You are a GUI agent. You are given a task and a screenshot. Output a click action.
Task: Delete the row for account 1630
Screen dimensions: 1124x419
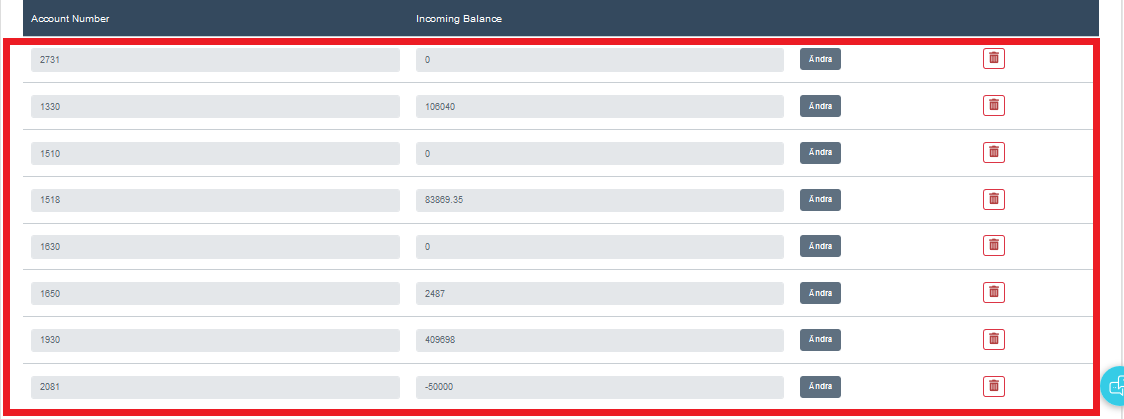pyautogui.click(x=993, y=245)
